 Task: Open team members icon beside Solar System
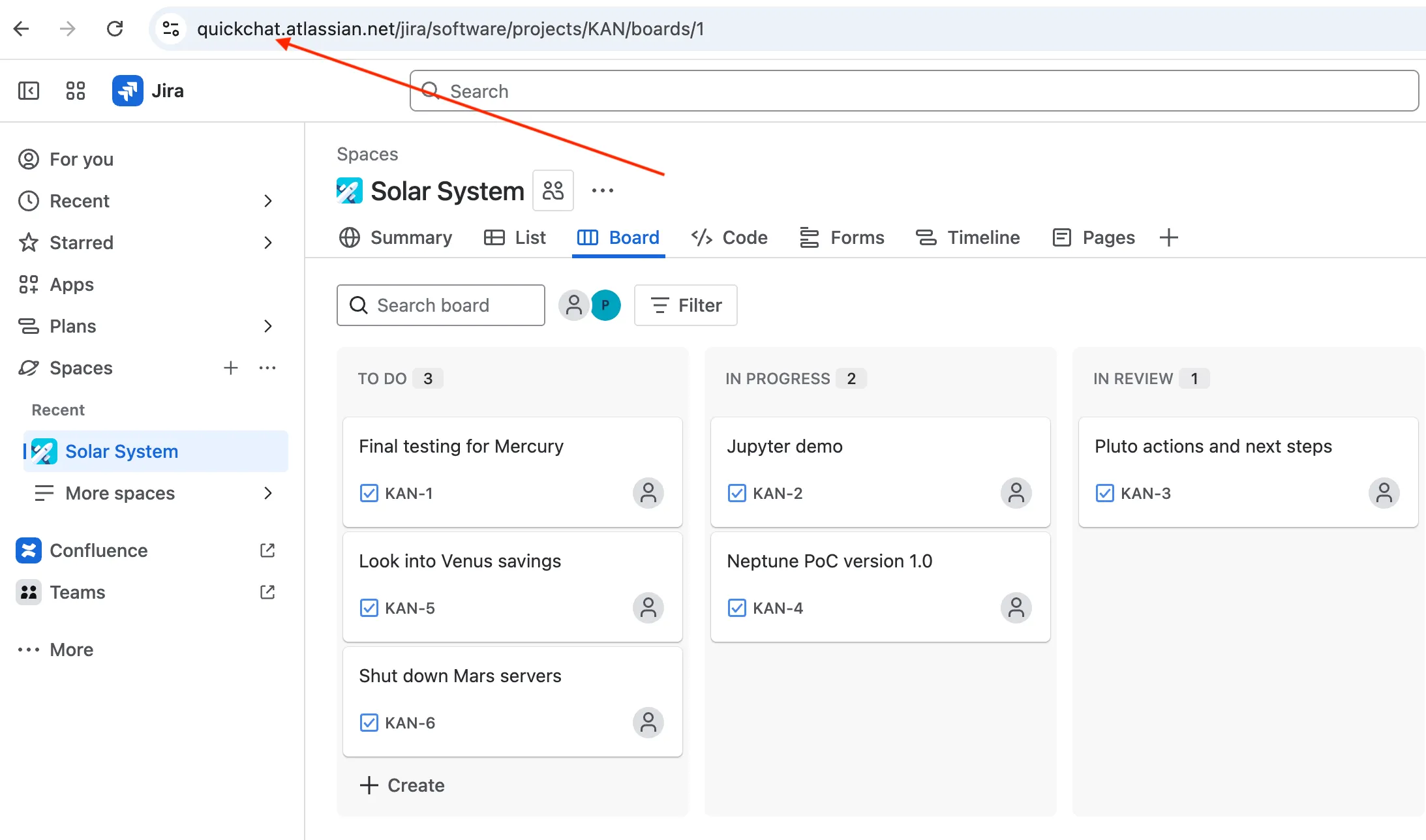click(x=553, y=190)
